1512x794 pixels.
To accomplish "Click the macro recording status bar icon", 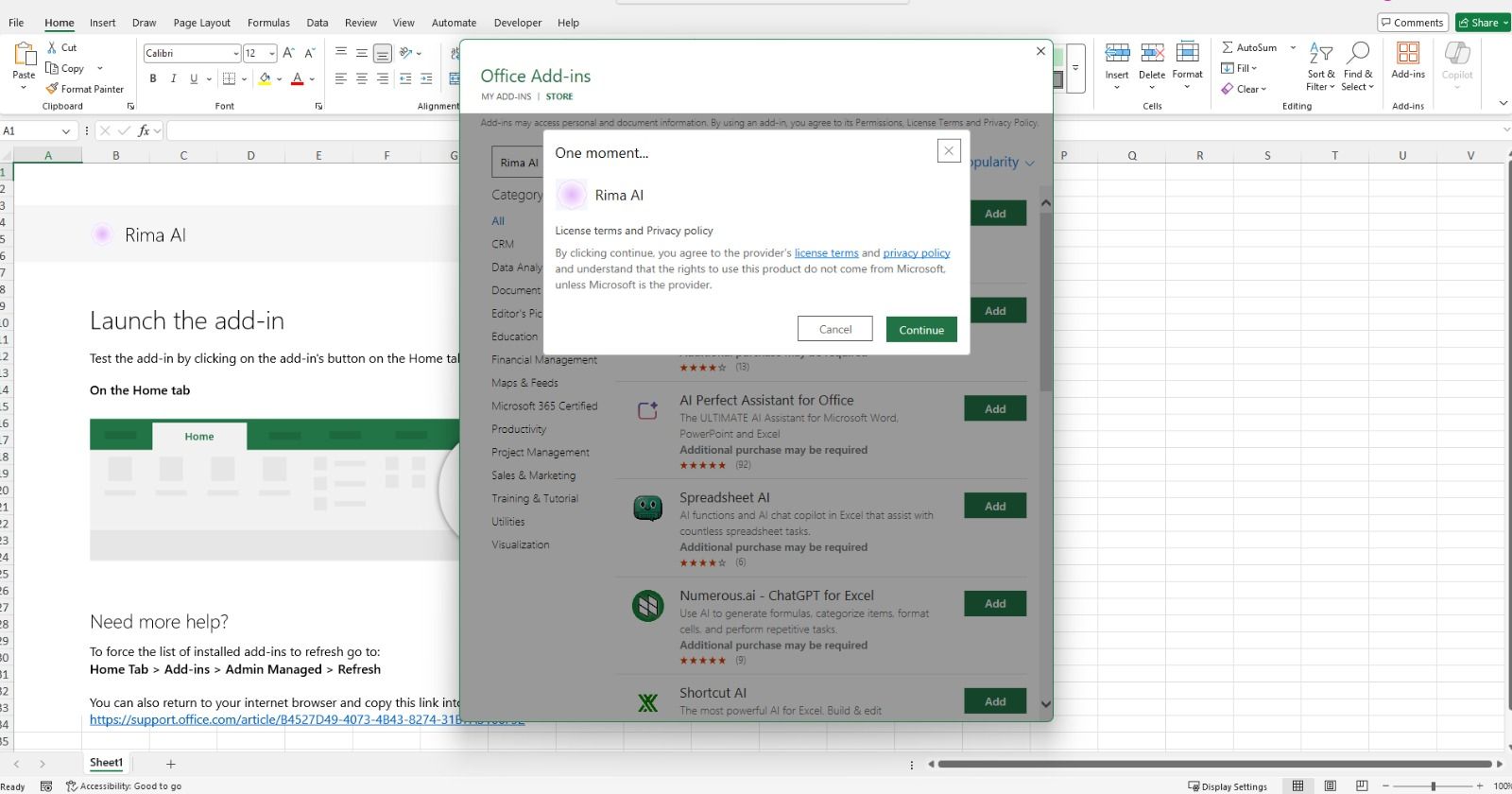I will 46,786.
